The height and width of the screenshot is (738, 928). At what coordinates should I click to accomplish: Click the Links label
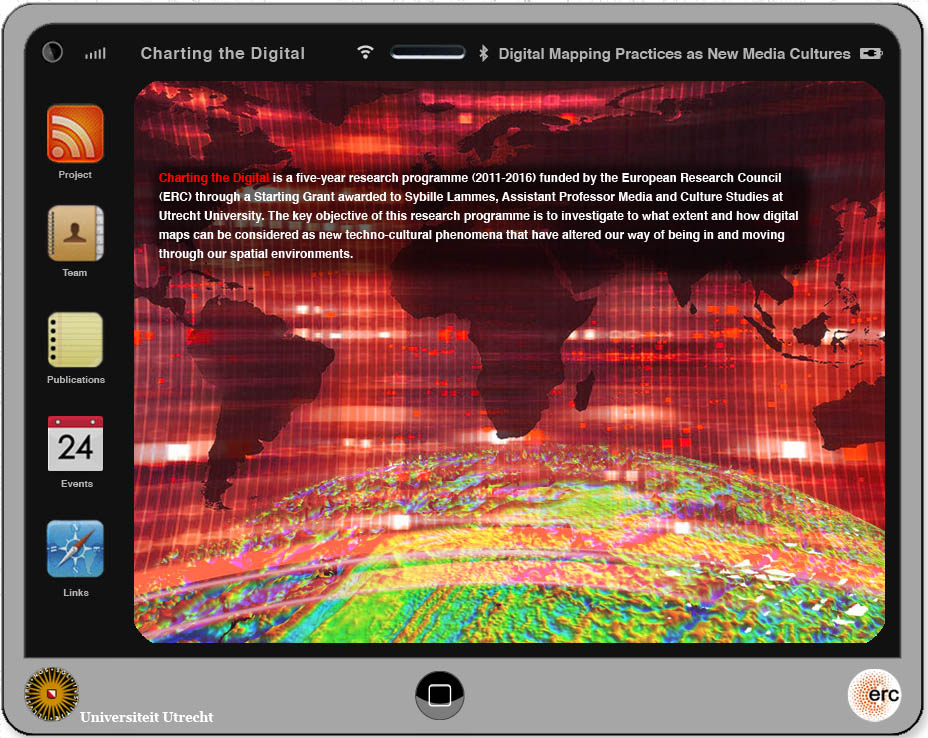tap(76, 592)
